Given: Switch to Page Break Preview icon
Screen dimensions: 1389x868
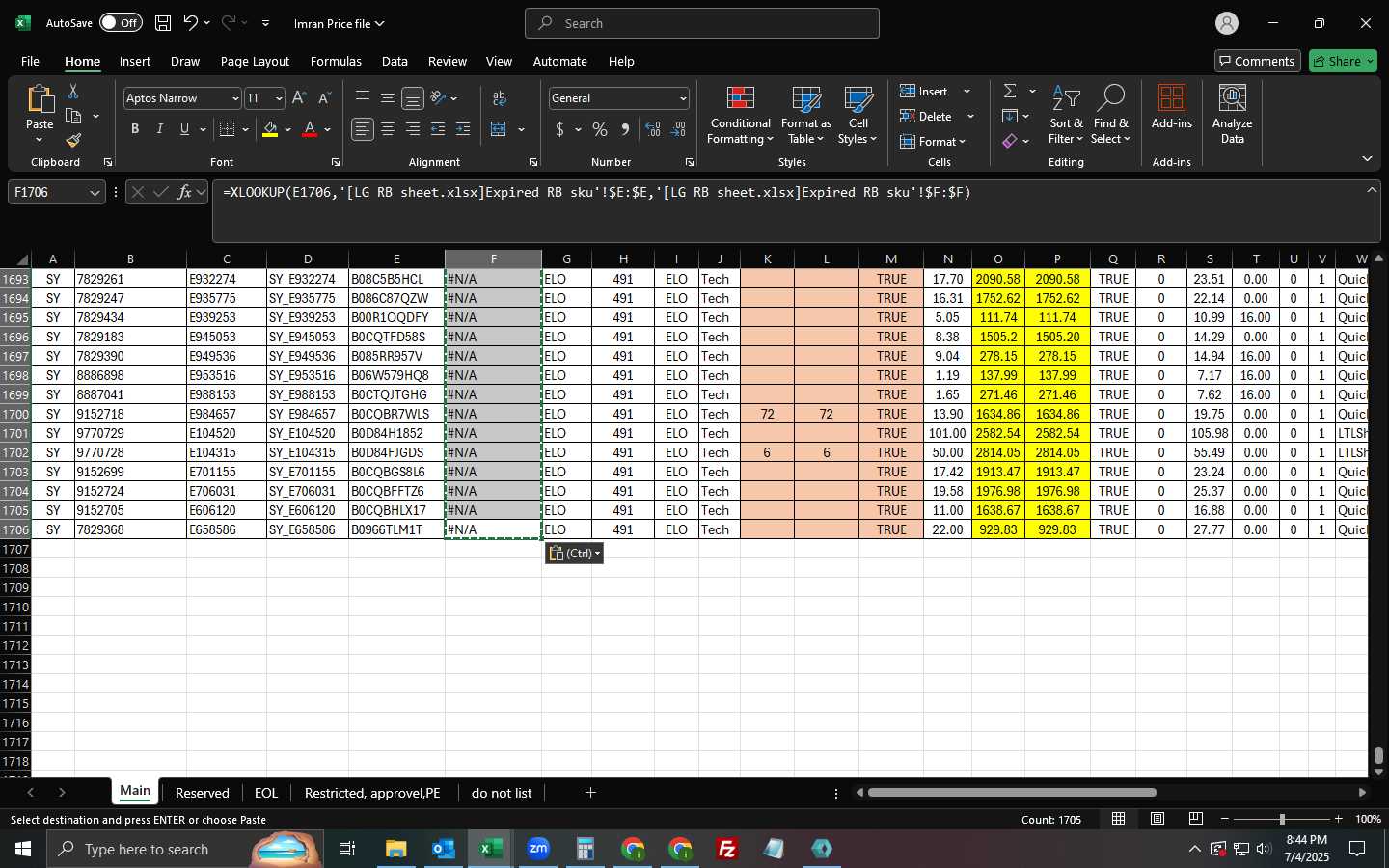Looking at the screenshot, I should pos(1195,819).
